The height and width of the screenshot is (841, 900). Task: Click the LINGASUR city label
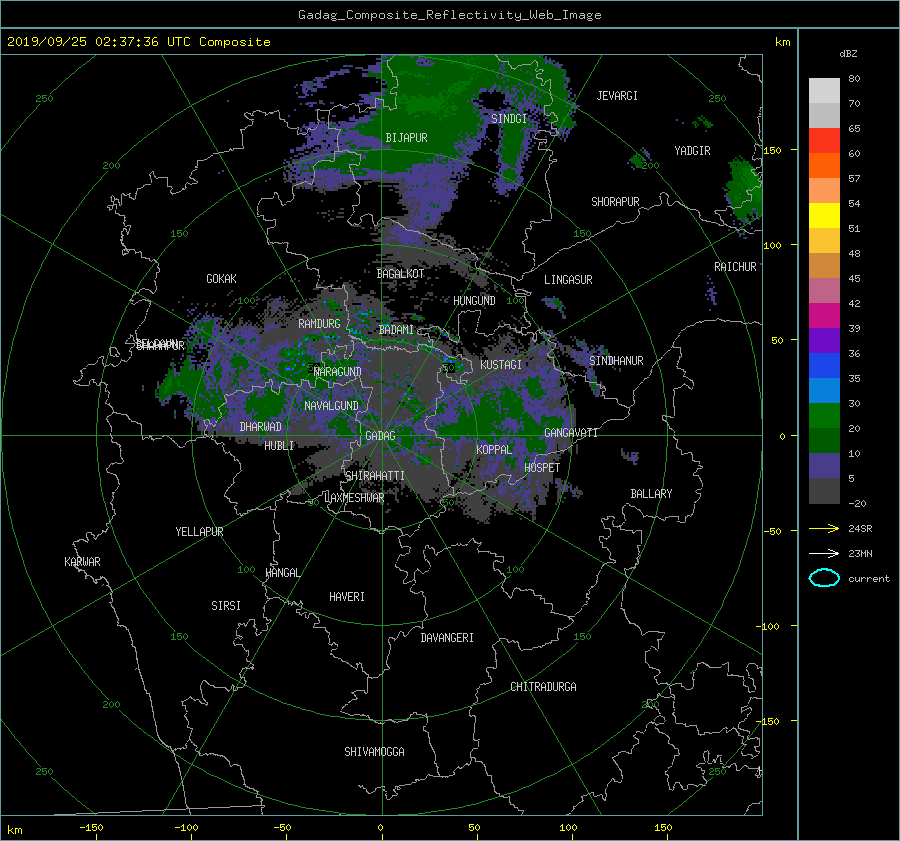pyautogui.click(x=568, y=280)
